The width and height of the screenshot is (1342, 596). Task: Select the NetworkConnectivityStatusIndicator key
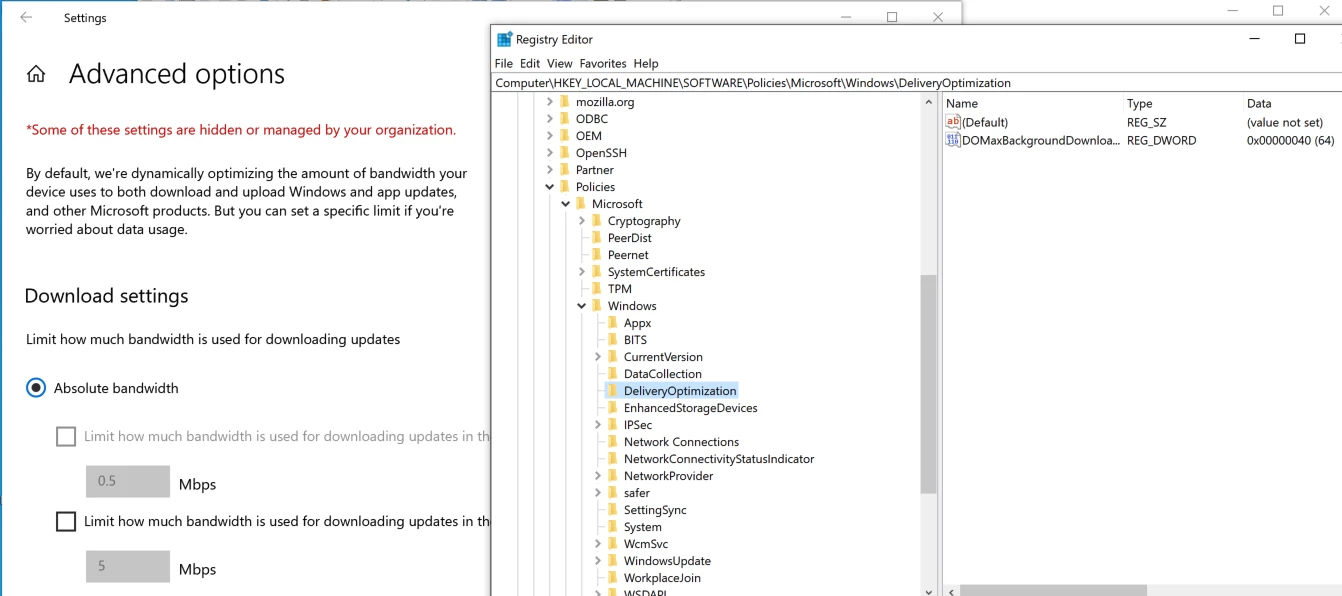point(719,459)
